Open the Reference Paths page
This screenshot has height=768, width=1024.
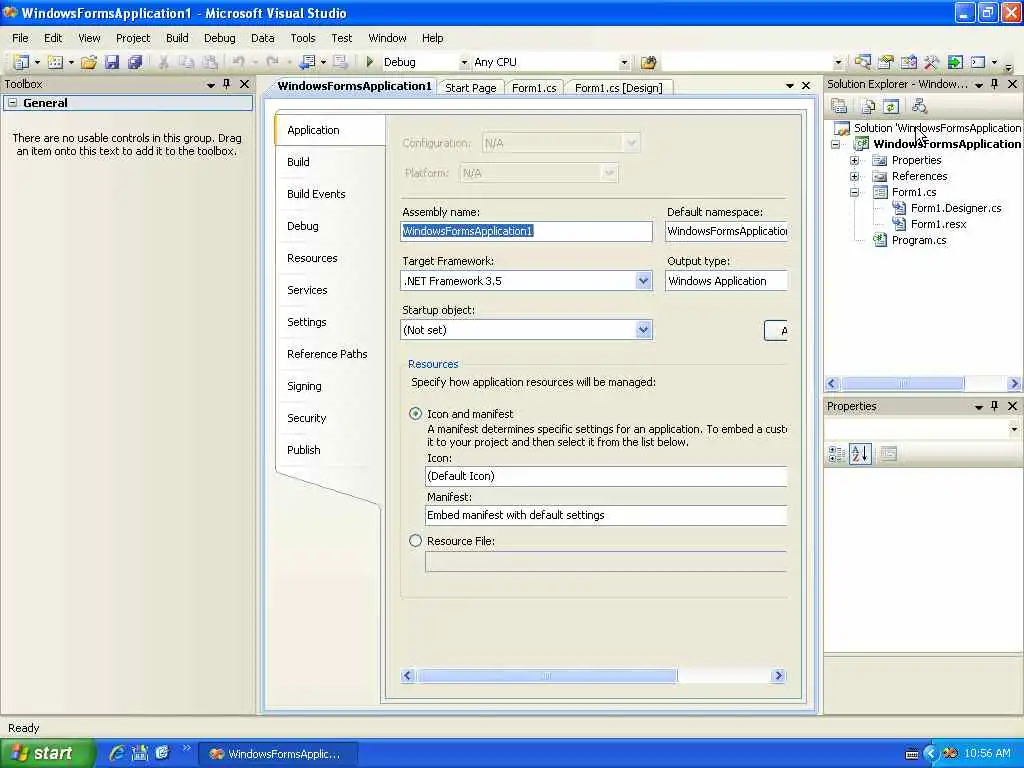point(327,354)
